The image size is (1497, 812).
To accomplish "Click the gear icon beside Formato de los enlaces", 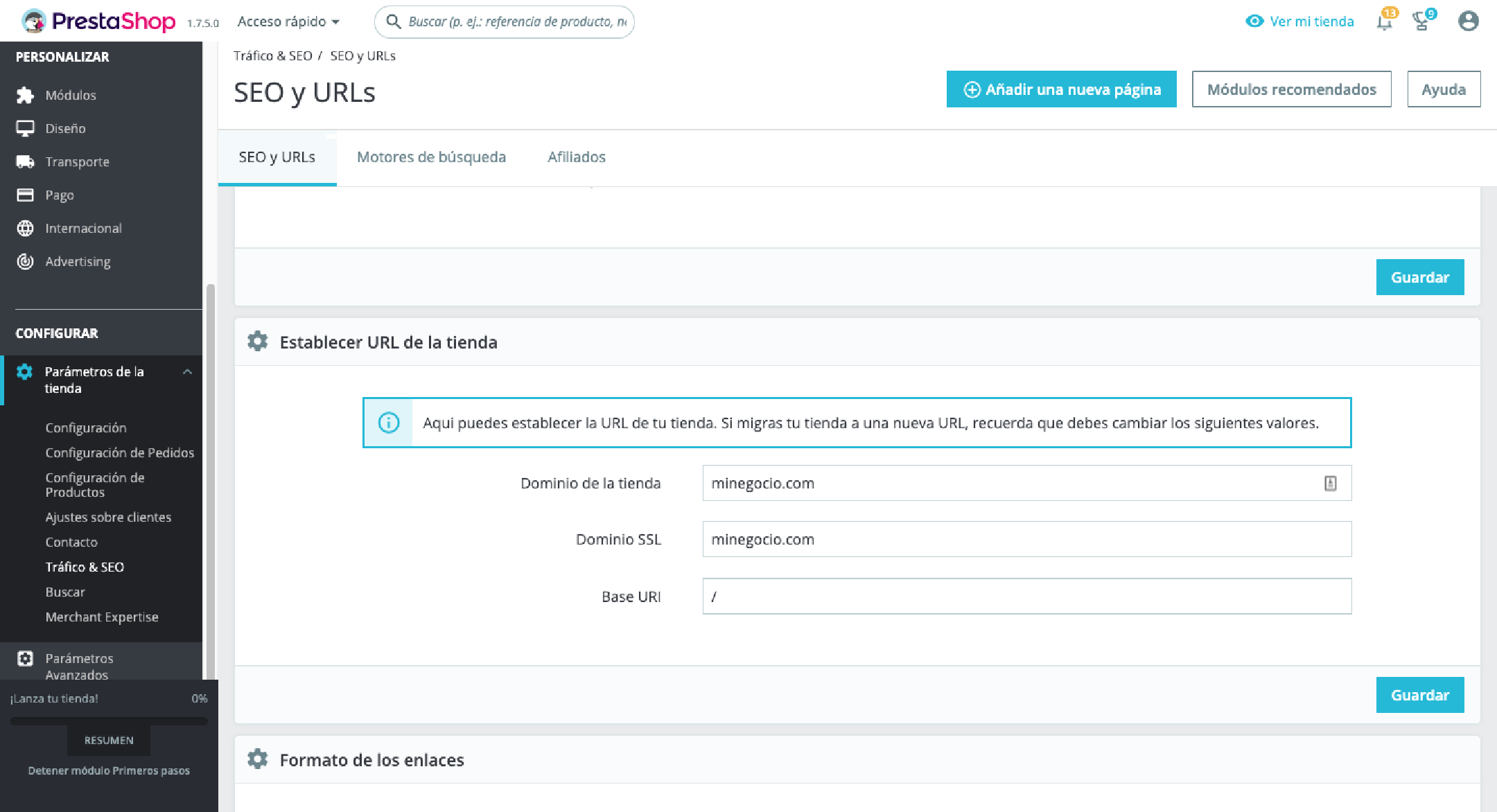I will tap(258, 759).
